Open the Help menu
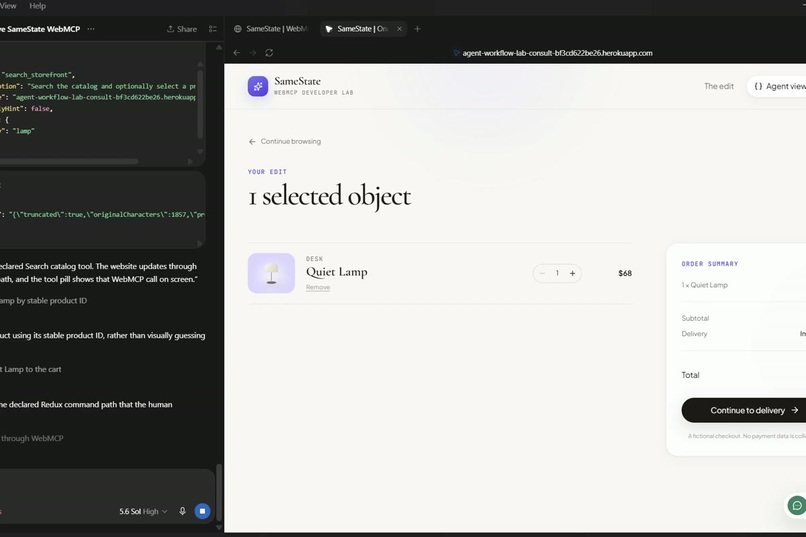806x537 pixels. tap(38, 6)
